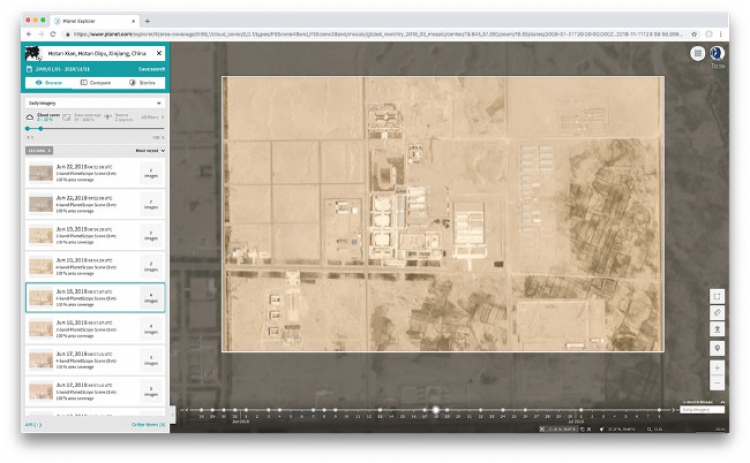Switch to the Stories tab
Image resolution: width=750 pixels, height=463 pixels.
142,83
